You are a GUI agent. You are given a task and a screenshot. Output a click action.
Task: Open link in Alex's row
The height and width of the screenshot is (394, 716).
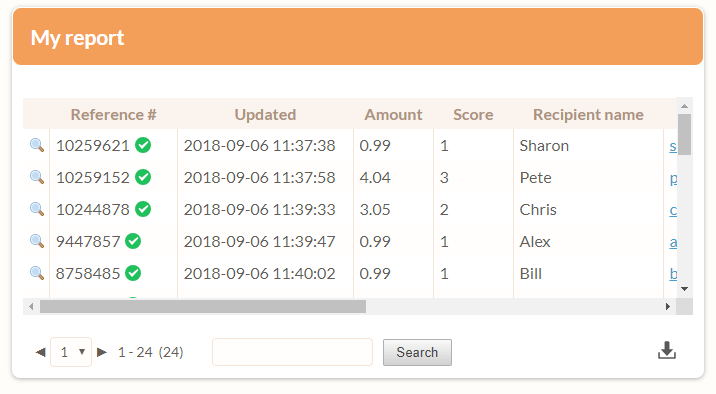click(673, 242)
